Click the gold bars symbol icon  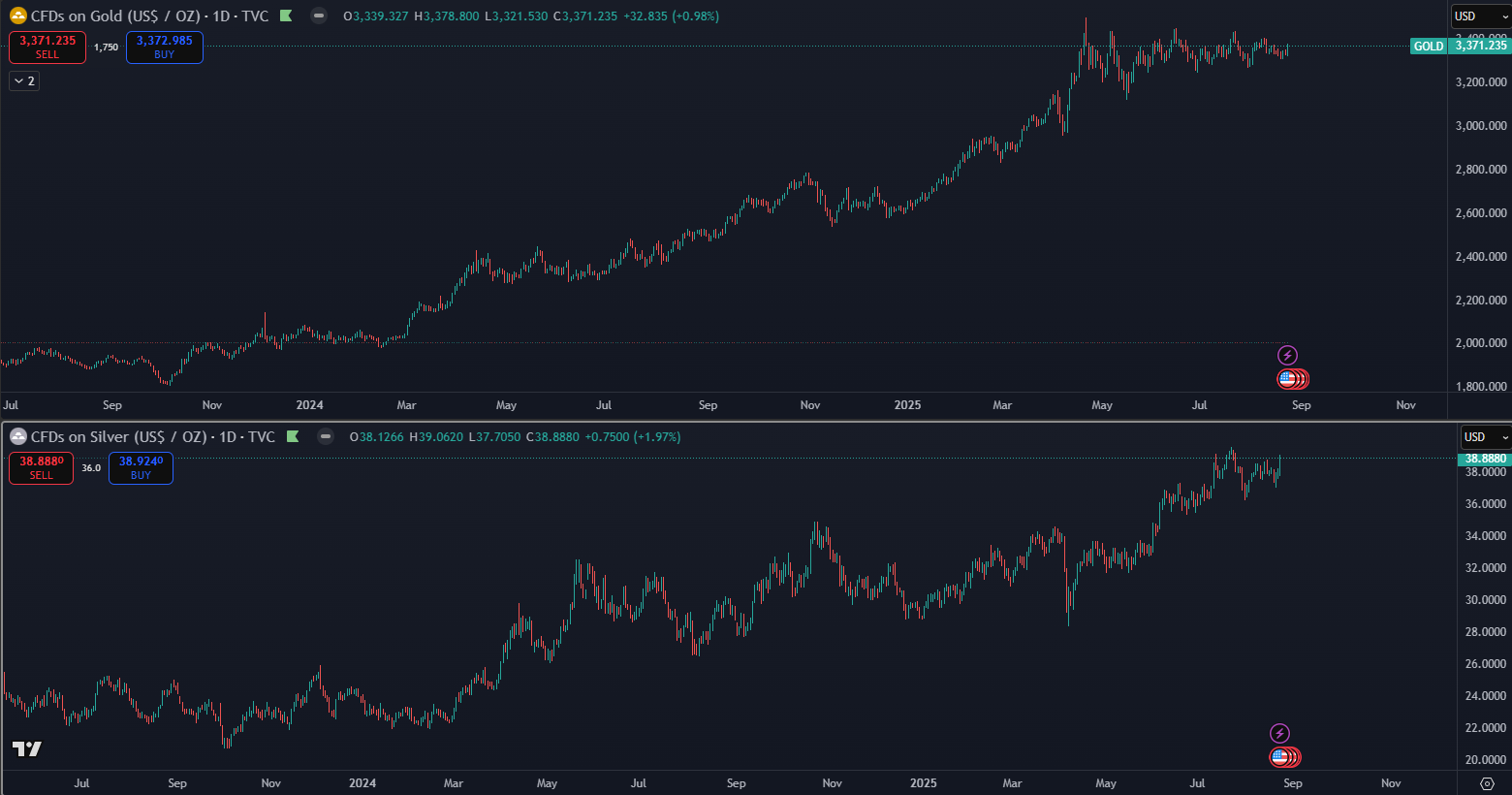18,16
